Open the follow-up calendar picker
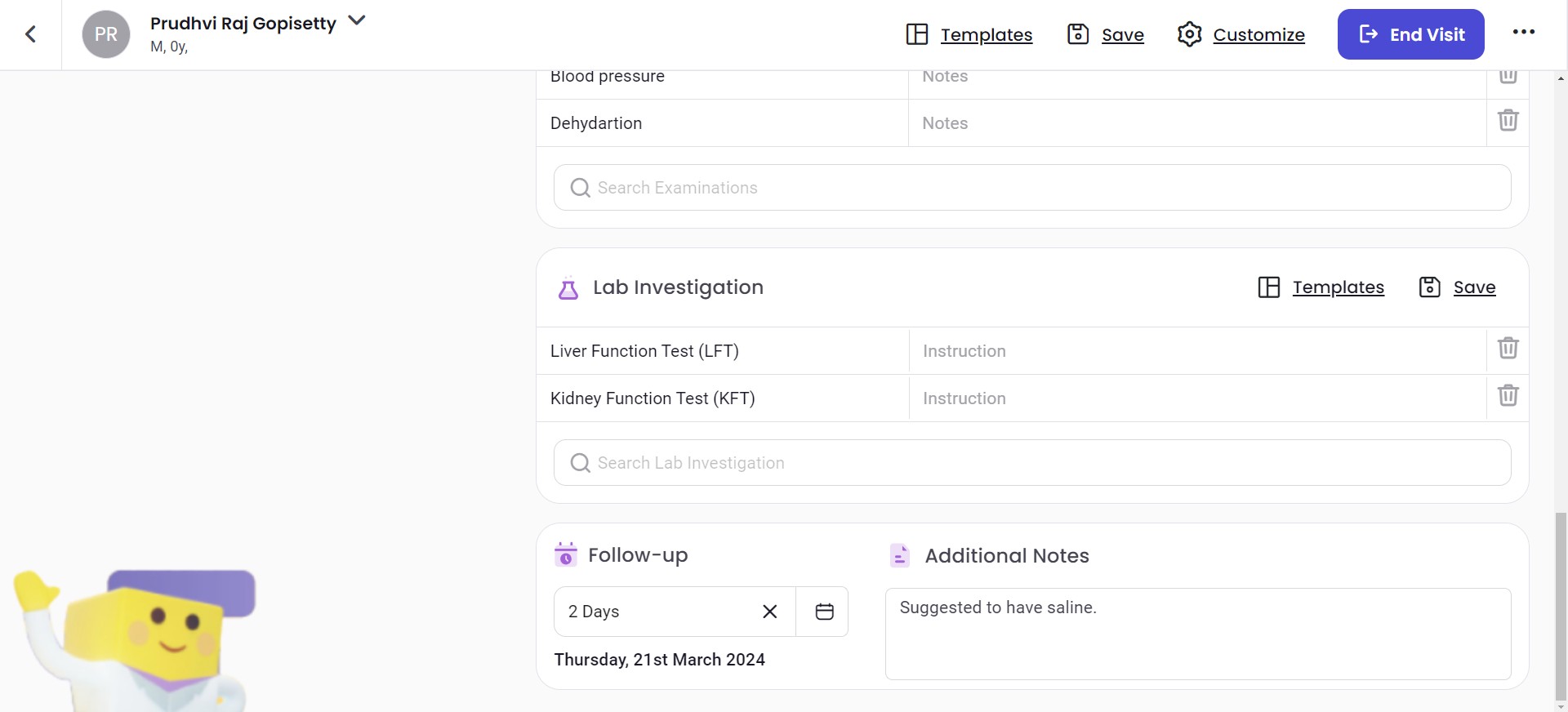 (824, 612)
